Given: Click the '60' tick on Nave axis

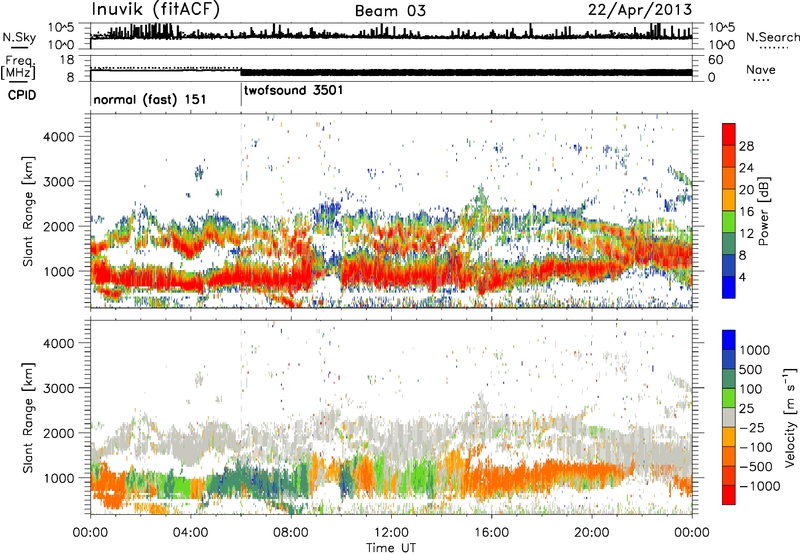Looking at the screenshot, I should (715, 60).
